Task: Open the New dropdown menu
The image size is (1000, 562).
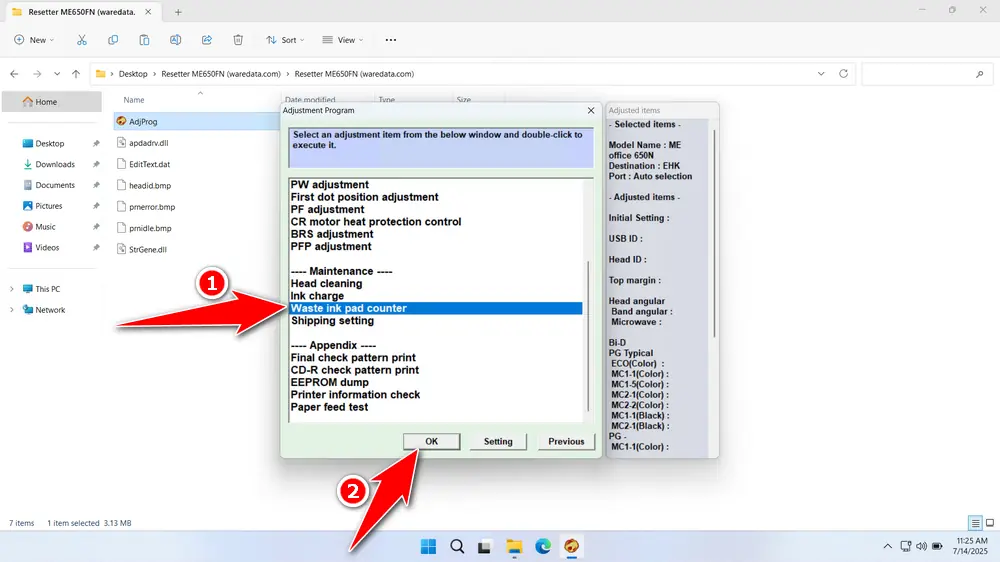Action: pyautogui.click(x=34, y=40)
